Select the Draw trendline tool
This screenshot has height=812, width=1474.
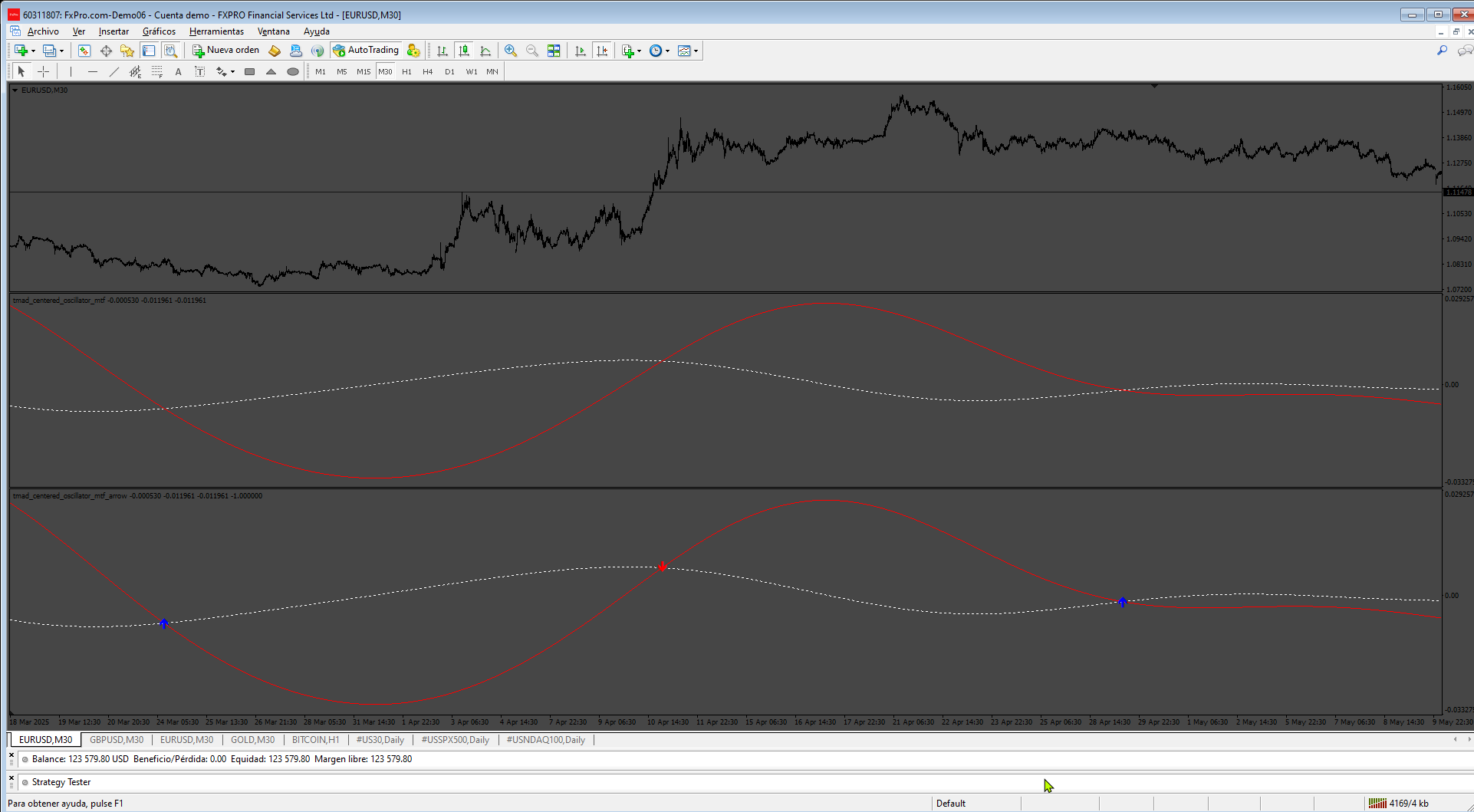(x=114, y=71)
